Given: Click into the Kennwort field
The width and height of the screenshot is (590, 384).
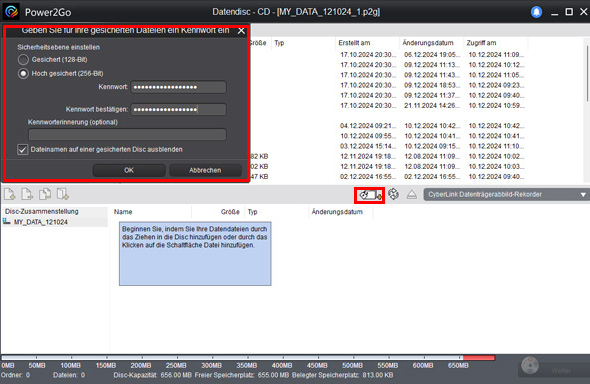Looking at the screenshot, I should tap(178, 87).
